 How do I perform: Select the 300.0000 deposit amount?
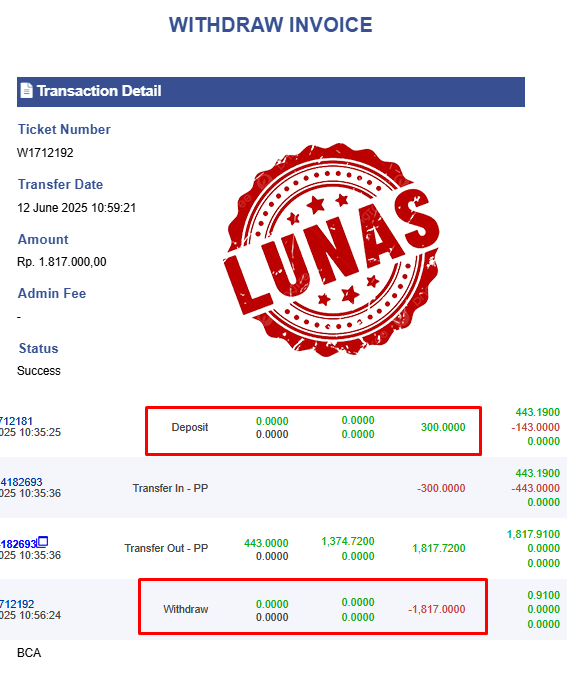point(443,427)
